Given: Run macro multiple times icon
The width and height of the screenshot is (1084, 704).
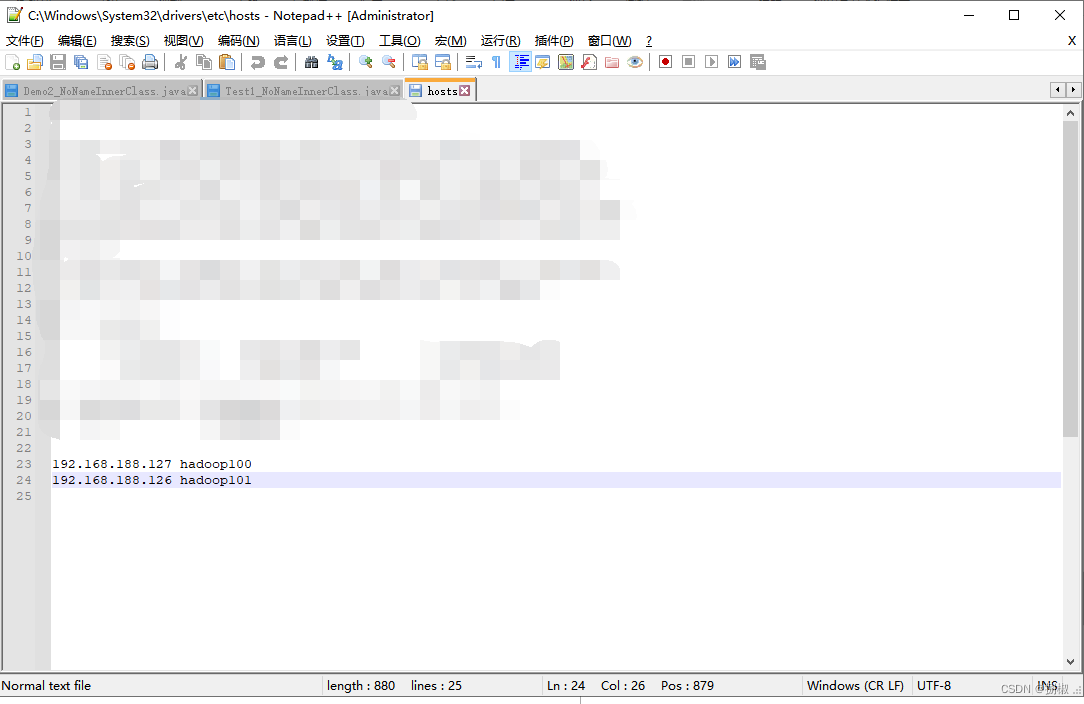Looking at the screenshot, I should [x=734, y=62].
